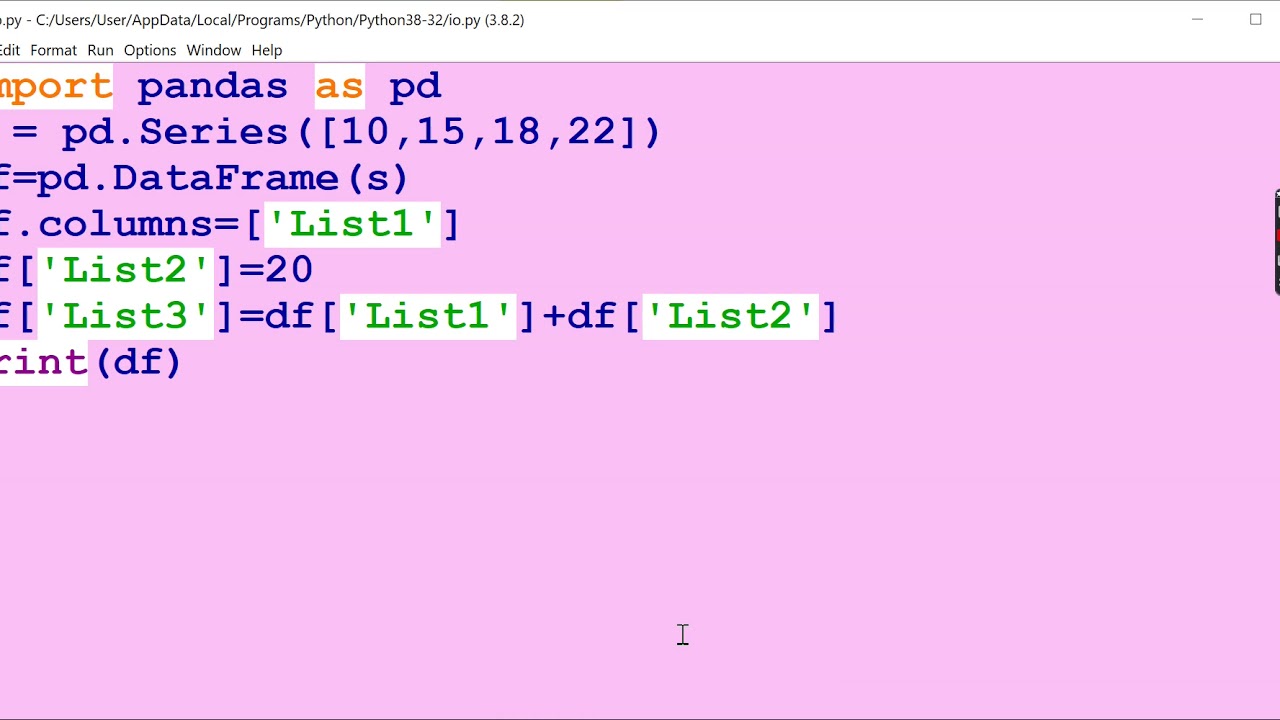Minimize the IDLE editor window
The image size is (1280, 720).
[1197, 19]
